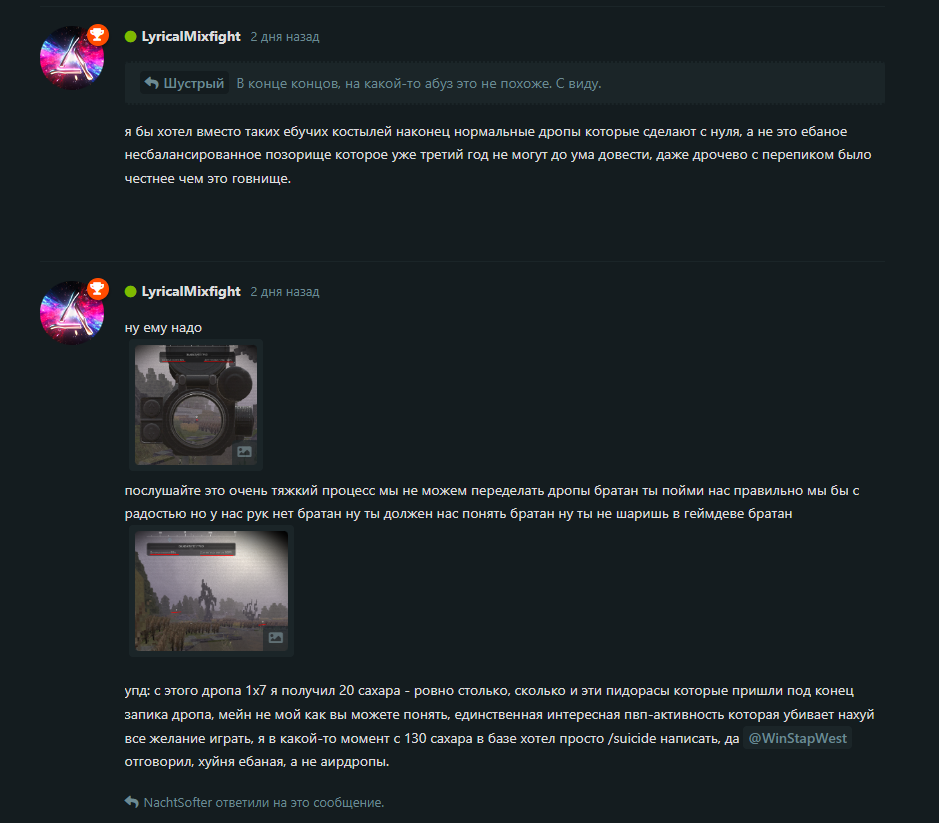Click first post timestamp 2 дня назад
The width and height of the screenshot is (939, 823).
tap(284, 37)
